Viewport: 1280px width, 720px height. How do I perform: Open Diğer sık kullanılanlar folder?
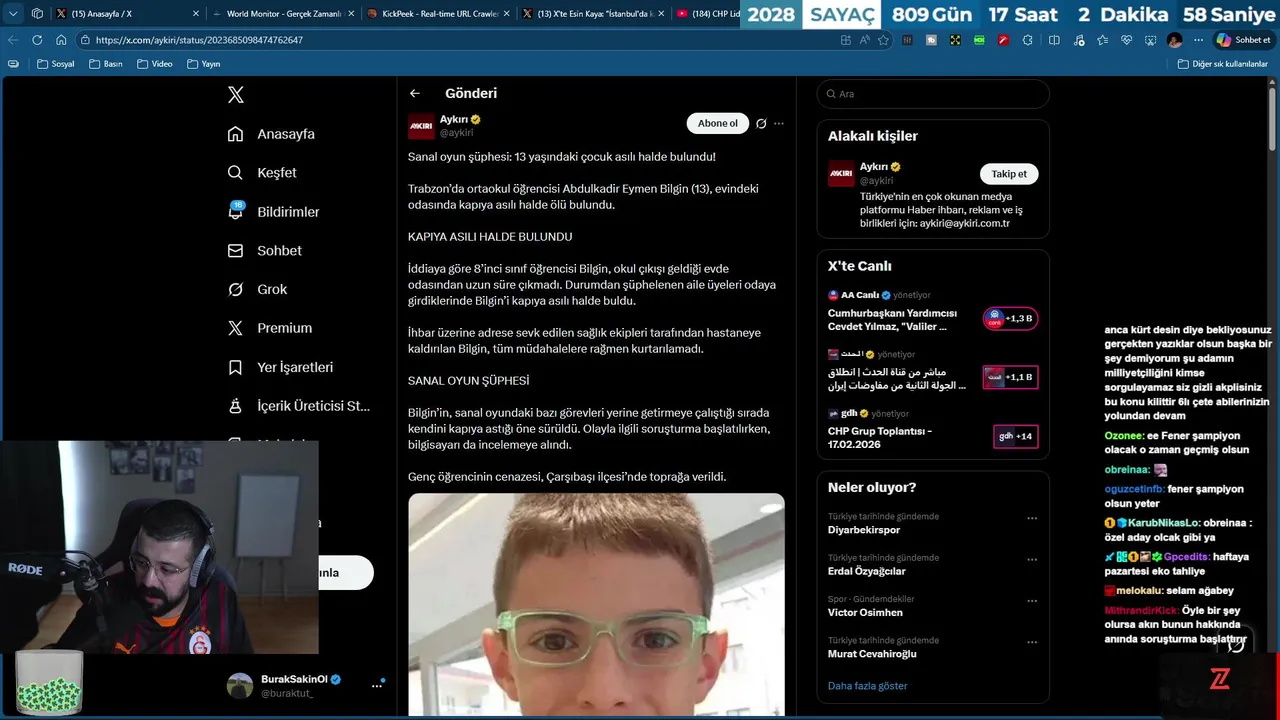pyautogui.click(x=1222, y=64)
